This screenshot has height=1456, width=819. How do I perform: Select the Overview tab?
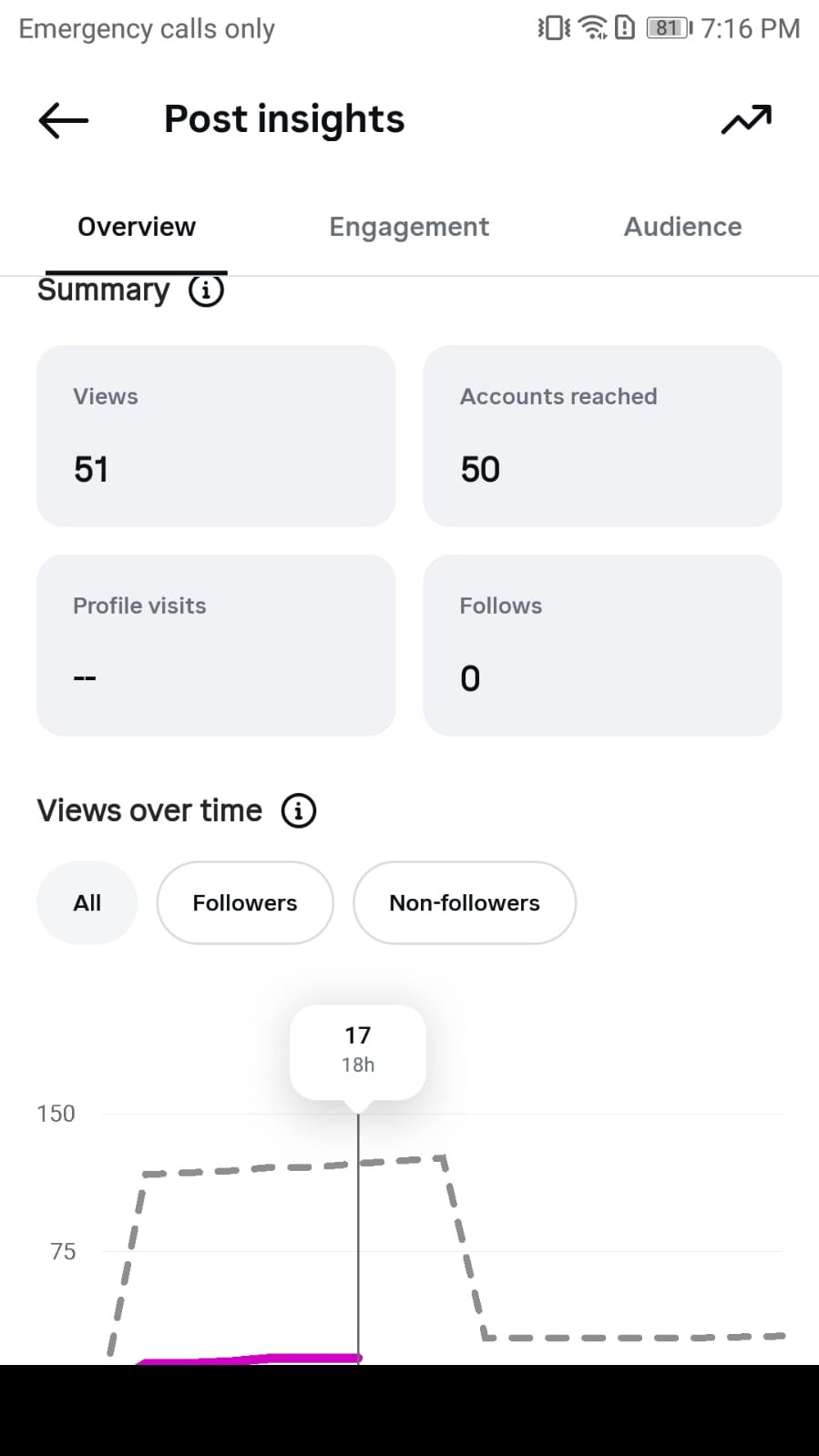[x=137, y=227]
